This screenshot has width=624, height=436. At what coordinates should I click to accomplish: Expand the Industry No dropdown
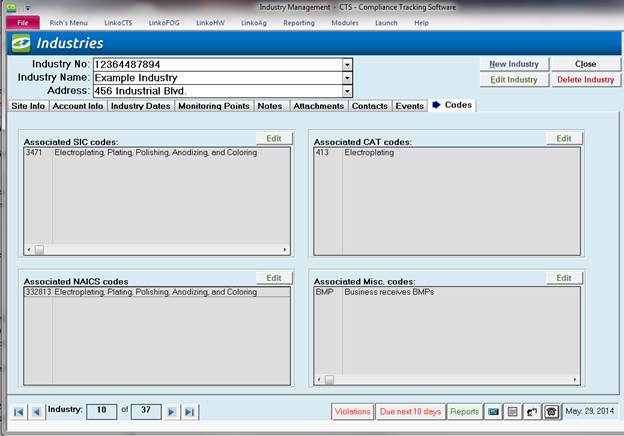pyautogui.click(x=347, y=64)
